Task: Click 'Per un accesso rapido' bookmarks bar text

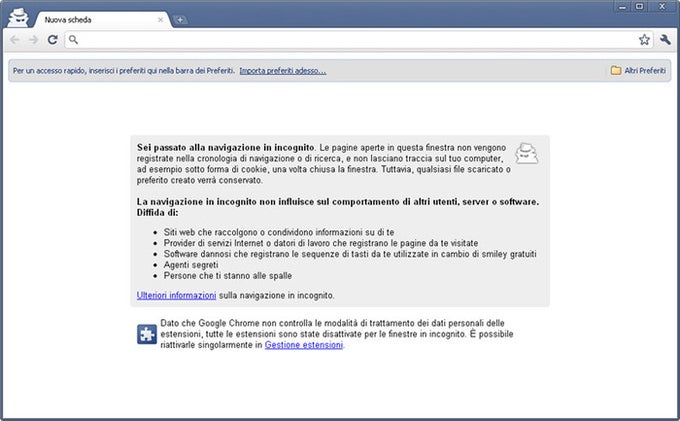Action: [x=124, y=71]
